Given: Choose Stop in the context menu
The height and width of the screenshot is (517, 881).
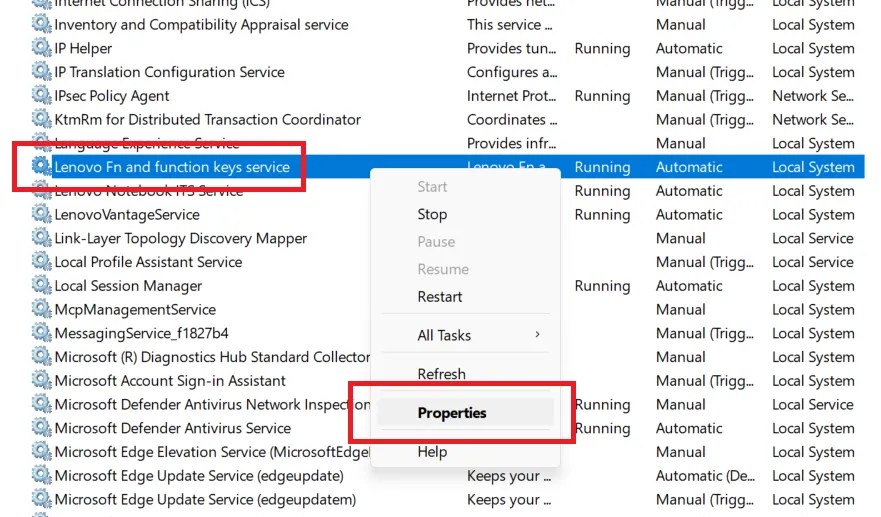Looking at the screenshot, I should tap(432, 214).
